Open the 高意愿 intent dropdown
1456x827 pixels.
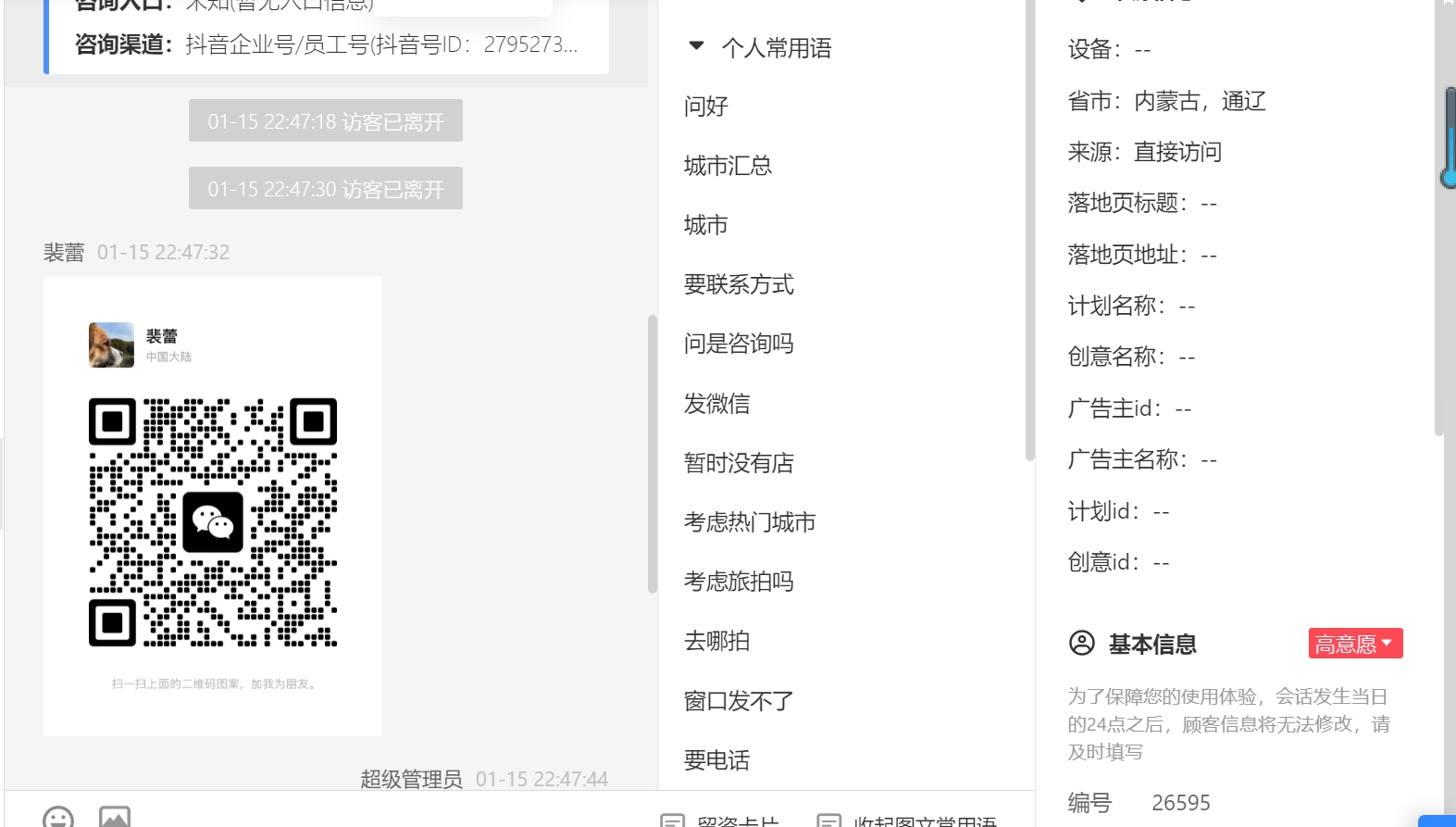tap(1355, 644)
